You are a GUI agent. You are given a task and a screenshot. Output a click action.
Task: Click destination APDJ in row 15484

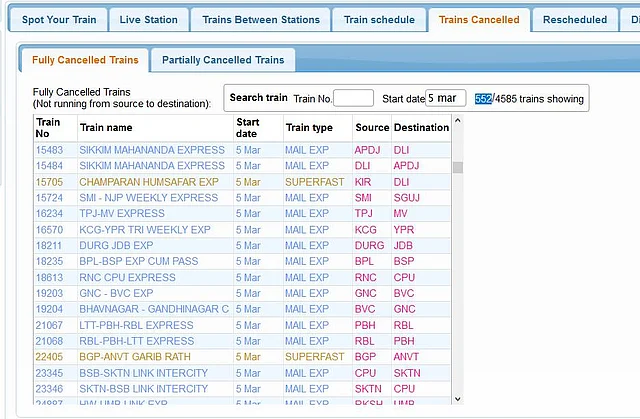tap(406, 166)
